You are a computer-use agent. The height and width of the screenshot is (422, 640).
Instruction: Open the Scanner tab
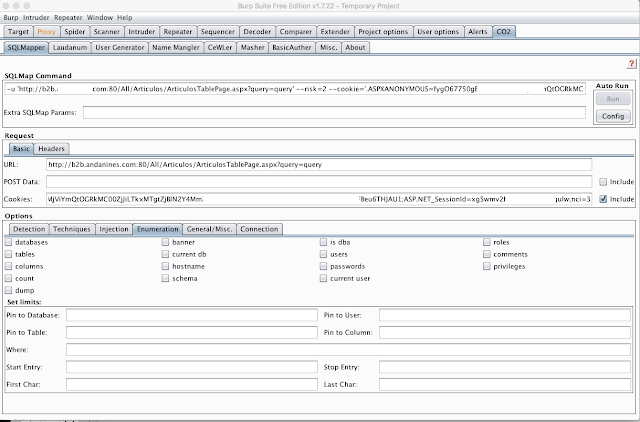(x=107, y=31)
